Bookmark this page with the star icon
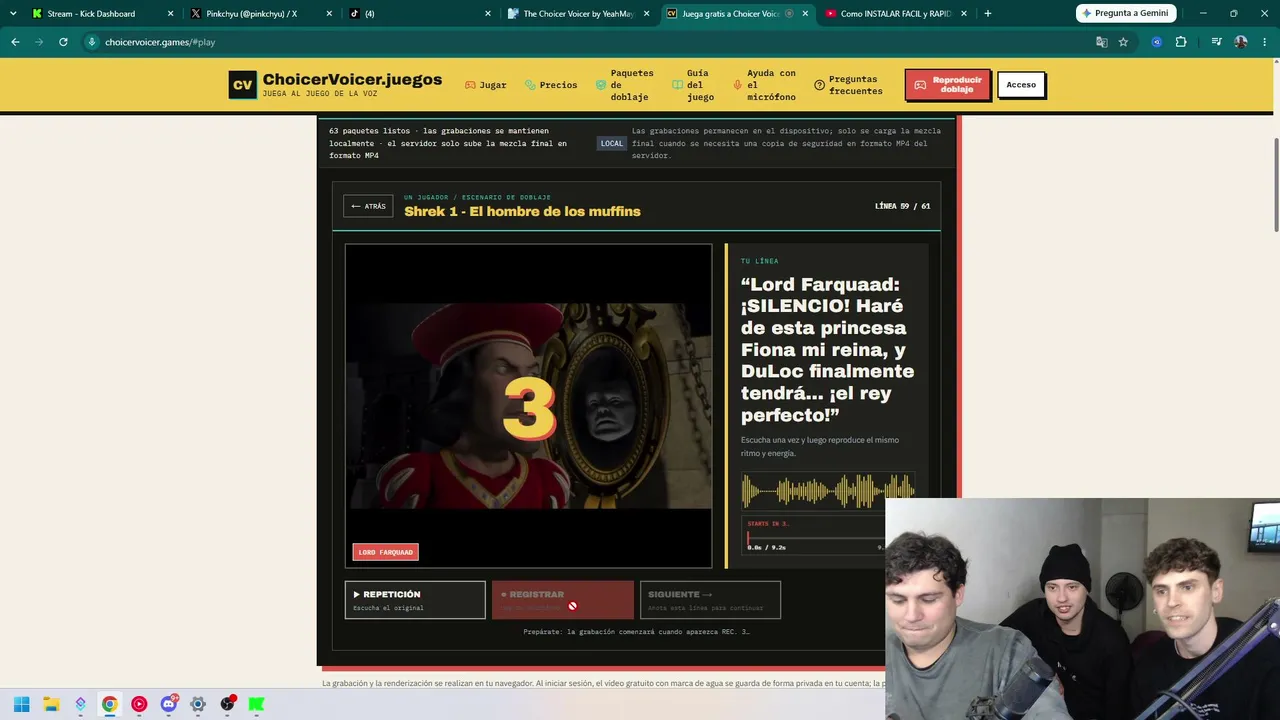 tap(1123, 42)
